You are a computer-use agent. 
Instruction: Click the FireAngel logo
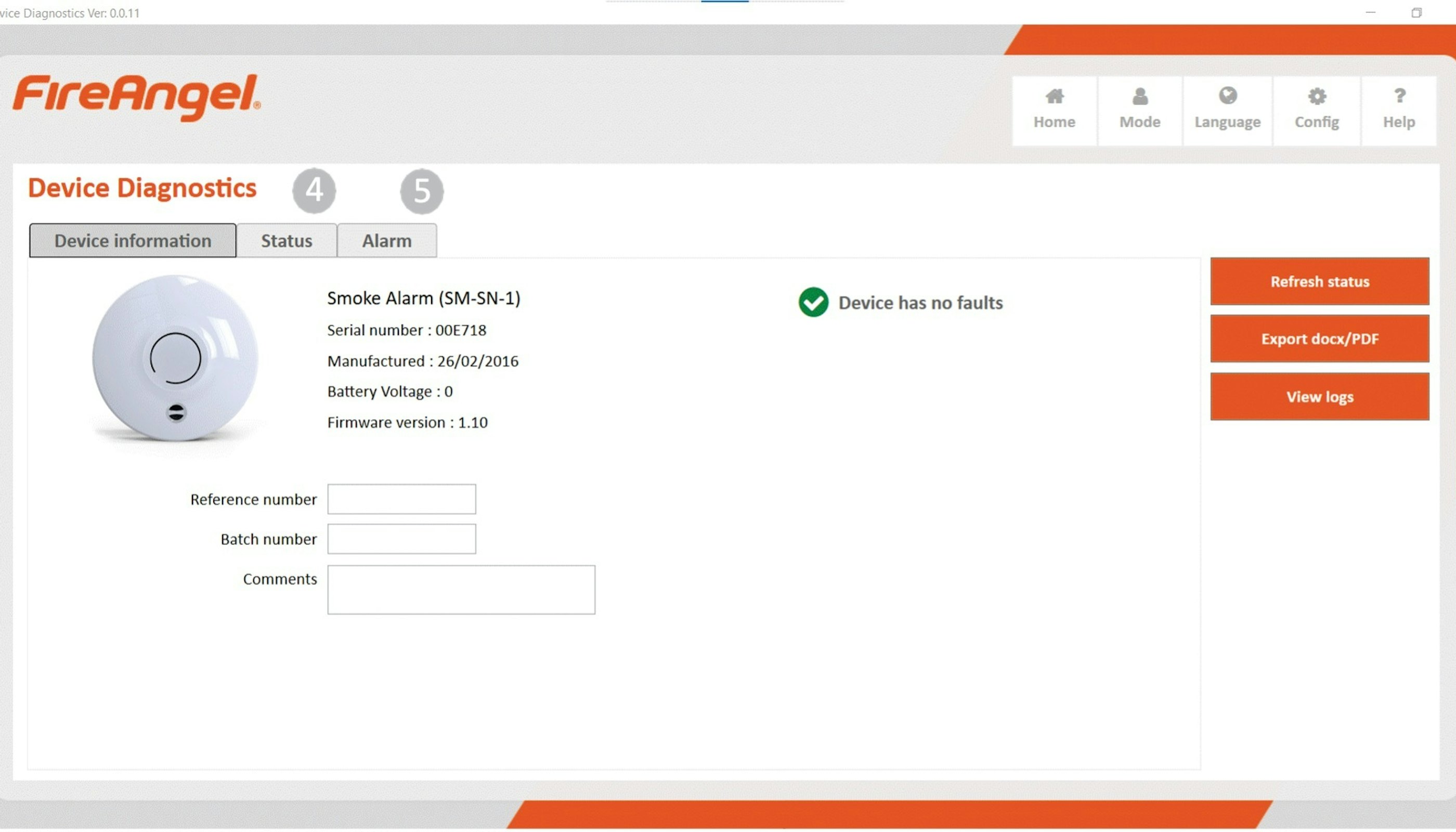[x=137, y=97]
